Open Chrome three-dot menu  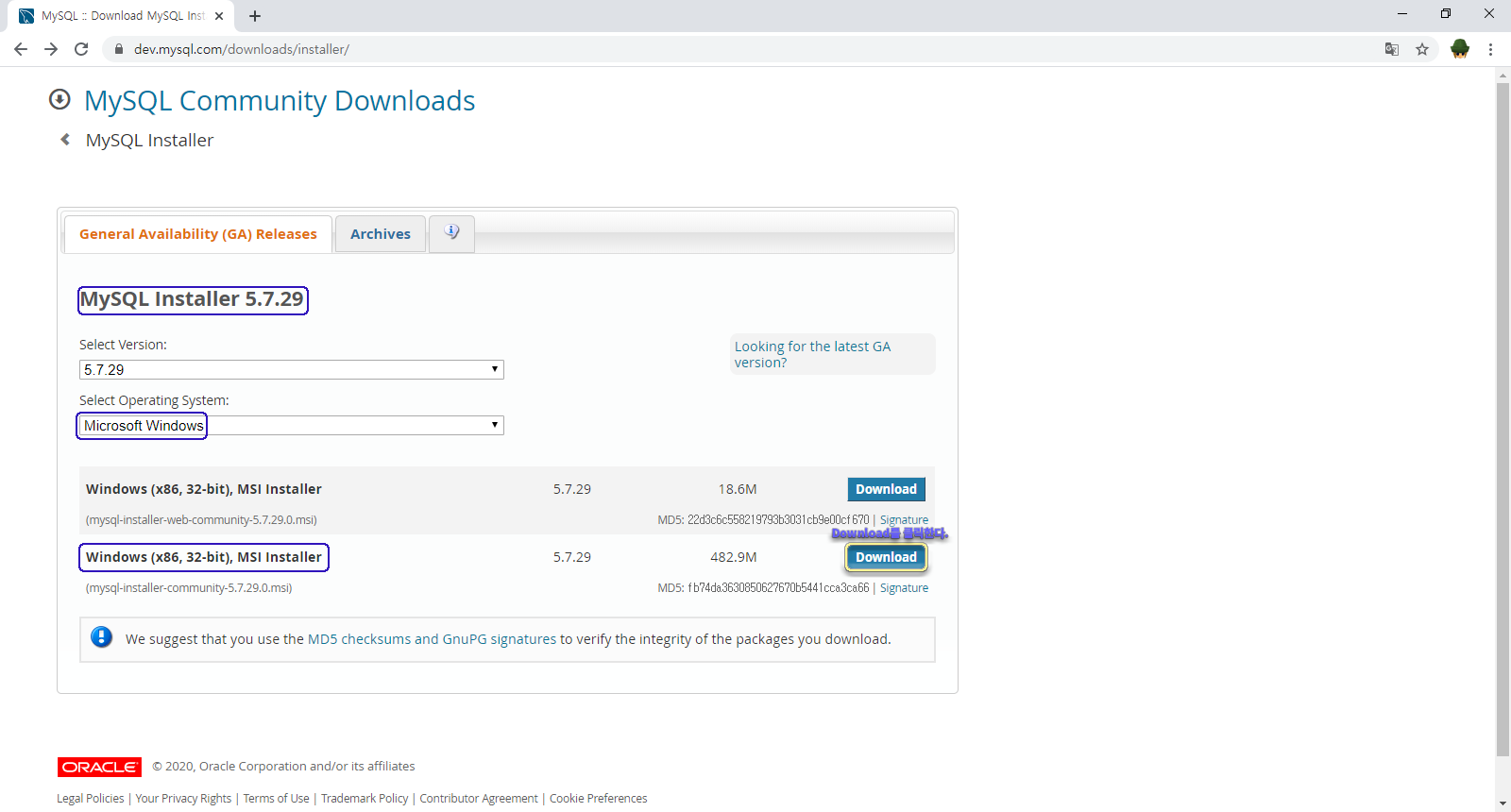(1490, 49)
